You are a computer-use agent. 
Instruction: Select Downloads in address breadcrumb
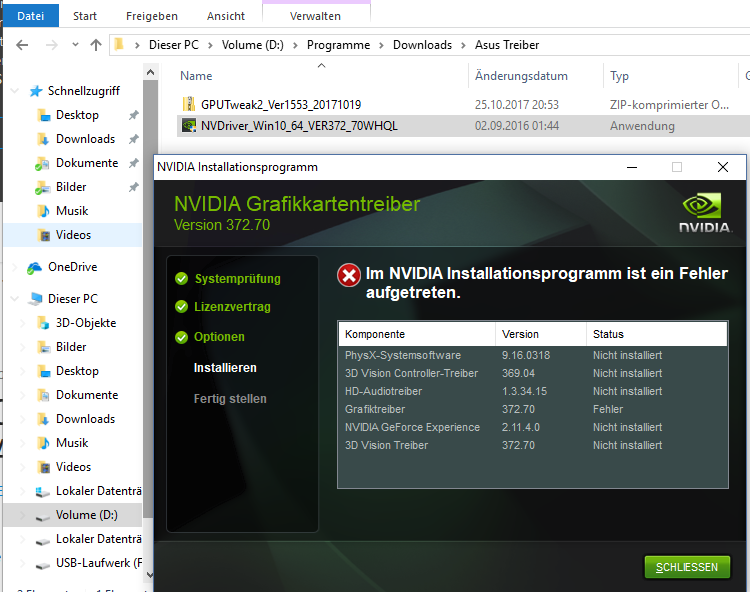[x=422, y=45]
